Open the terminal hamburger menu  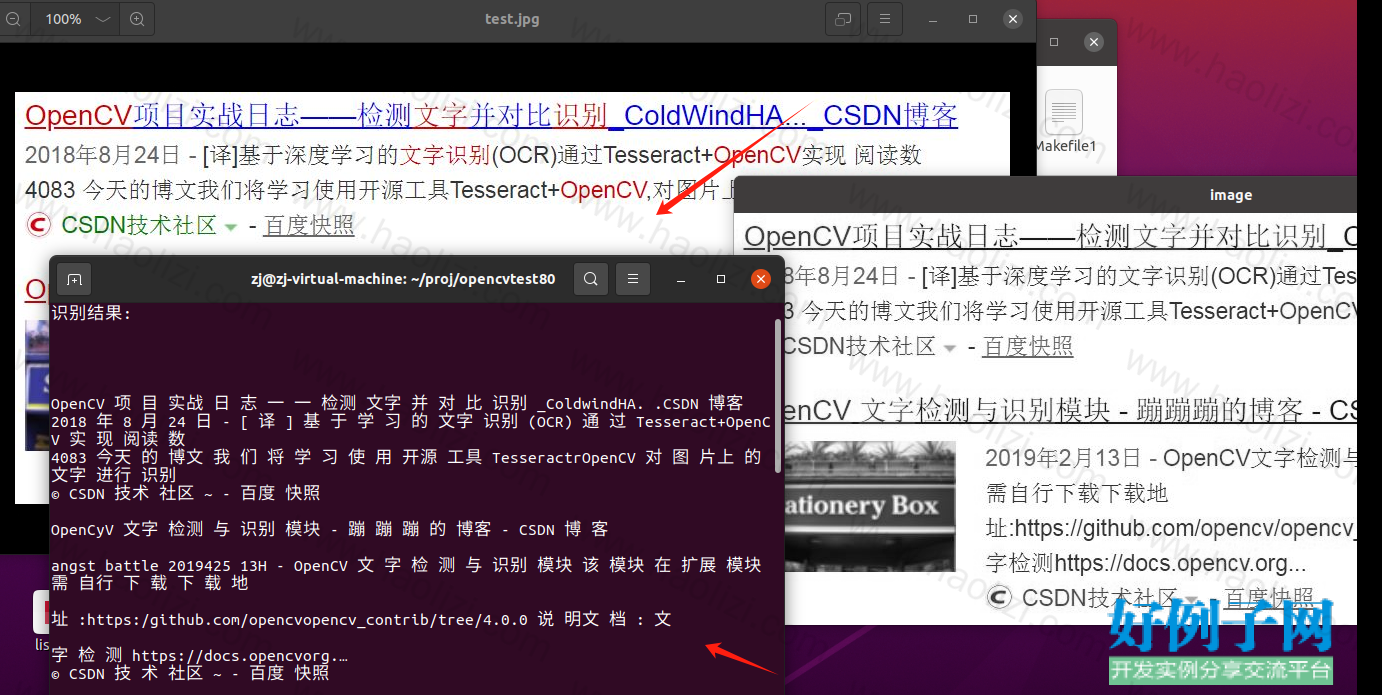[x=632, y=279]
